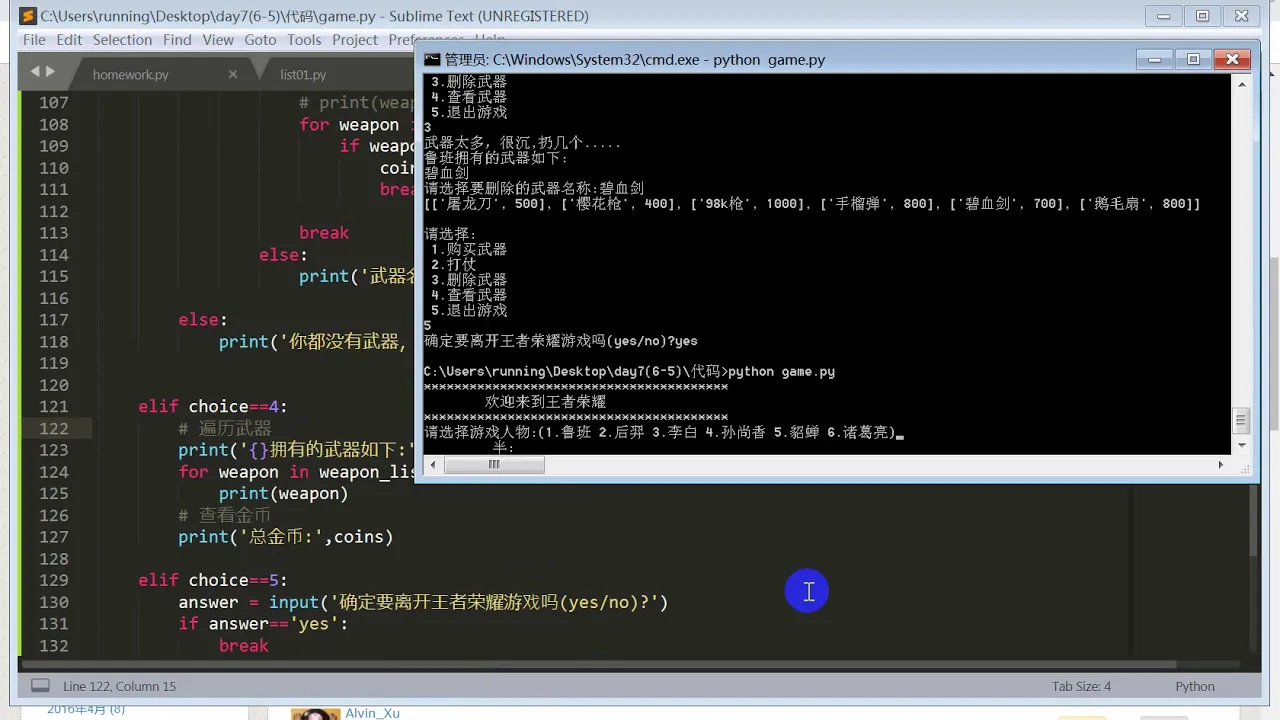Image resolution: width=1280 pixels, height=720 pixels.
Task: Open the Goto menu
Action: (260, 40)
